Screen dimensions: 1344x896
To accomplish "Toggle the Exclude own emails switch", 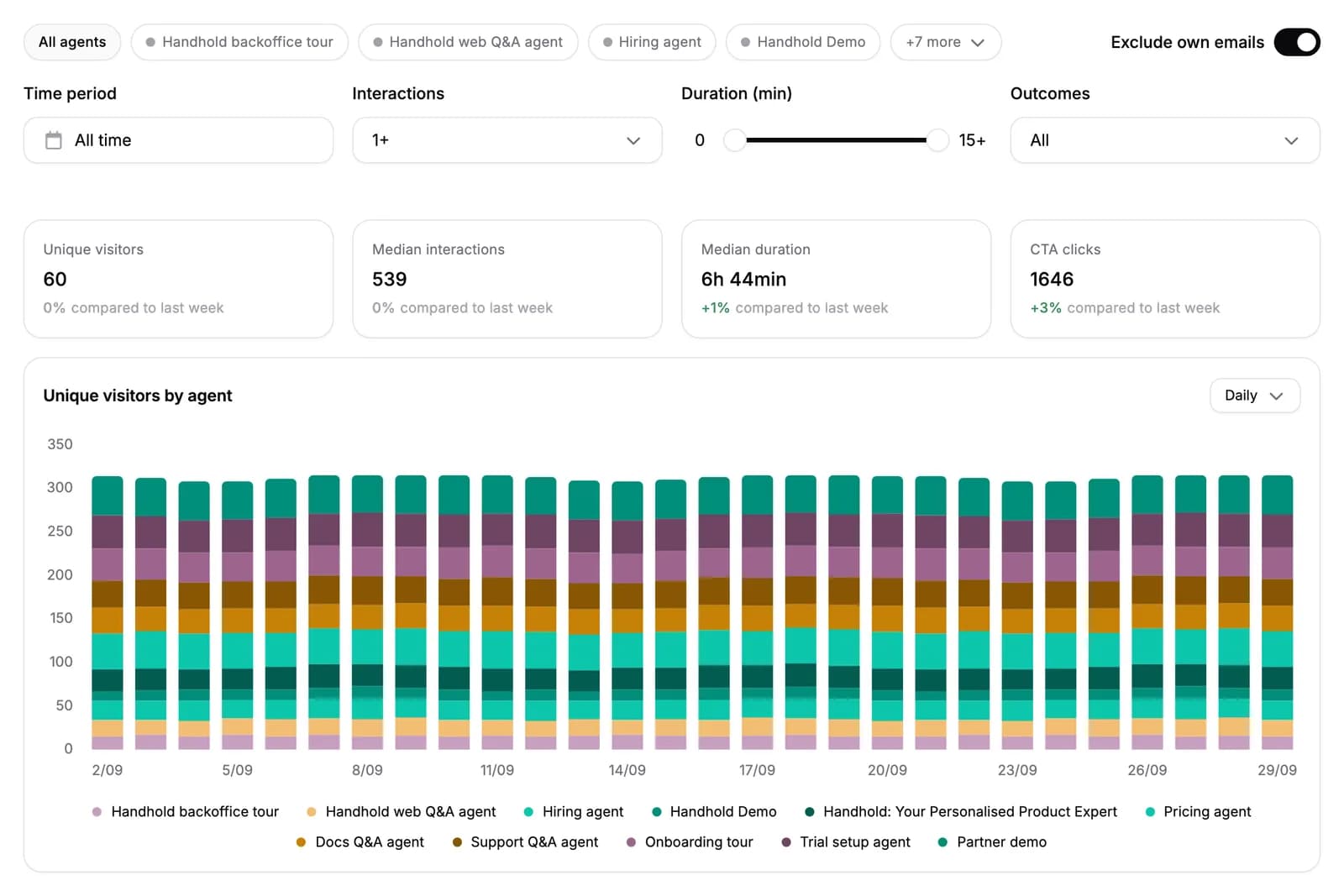I will pos(1297,42).
